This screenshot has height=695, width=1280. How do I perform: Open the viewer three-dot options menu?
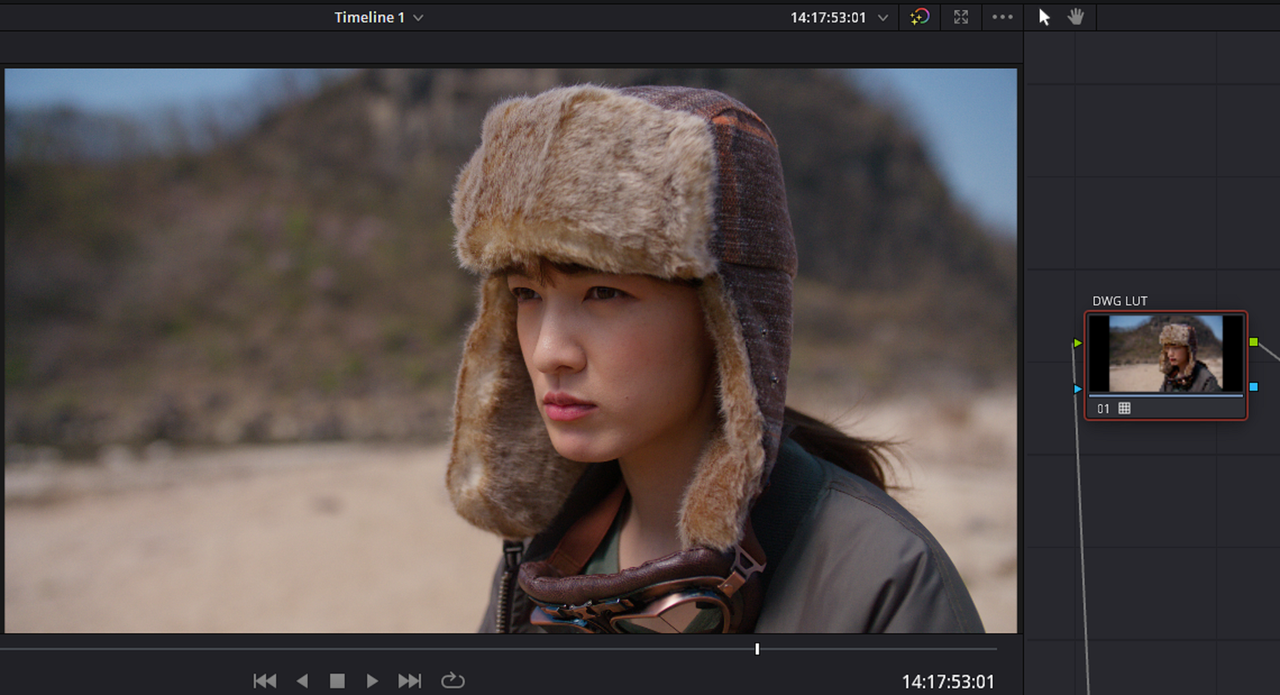(1002, 17)
